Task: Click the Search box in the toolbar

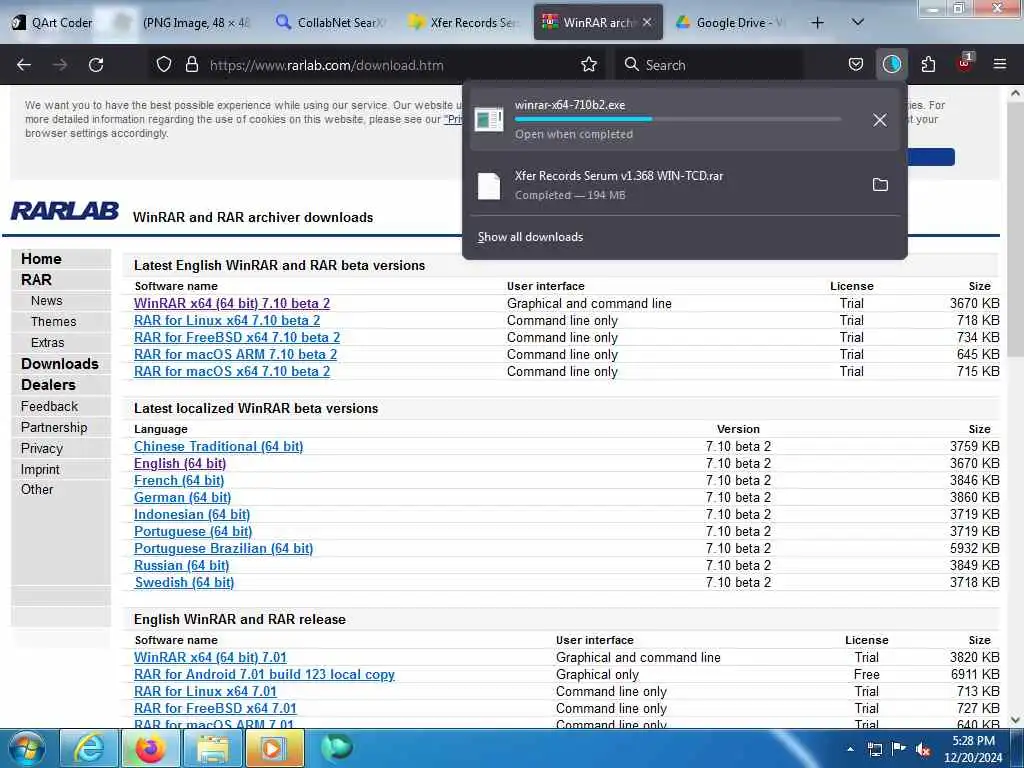Action: [709, 65]
